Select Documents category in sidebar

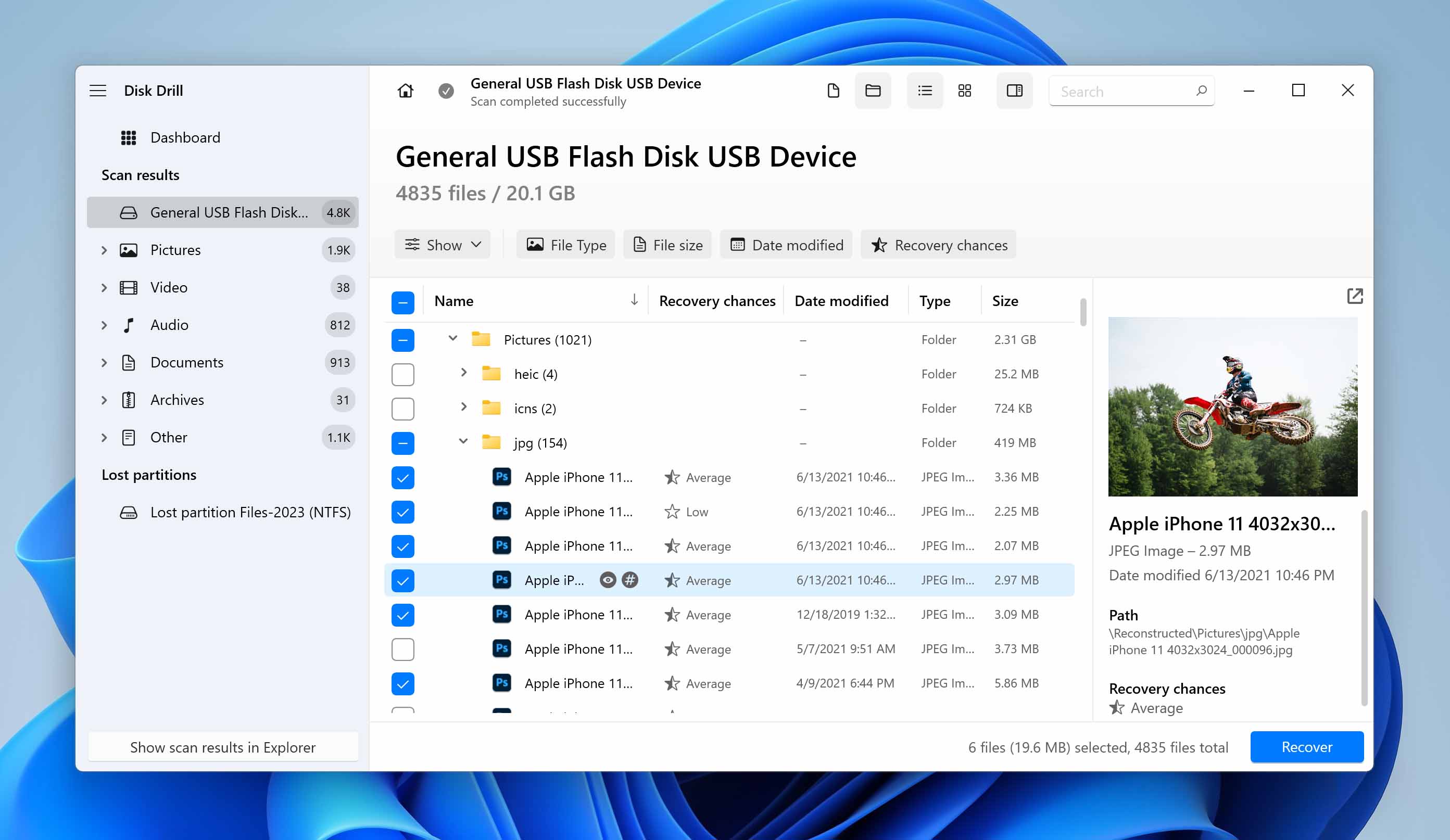(x=223, y=362)
